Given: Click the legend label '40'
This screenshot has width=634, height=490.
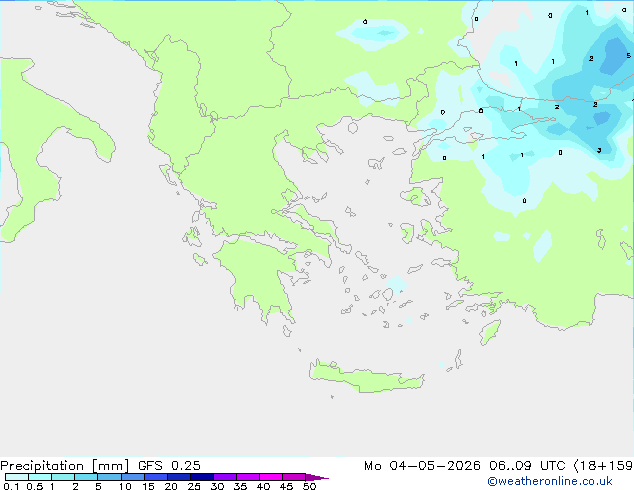Looking at the screenshot, I should click(263, 486).
